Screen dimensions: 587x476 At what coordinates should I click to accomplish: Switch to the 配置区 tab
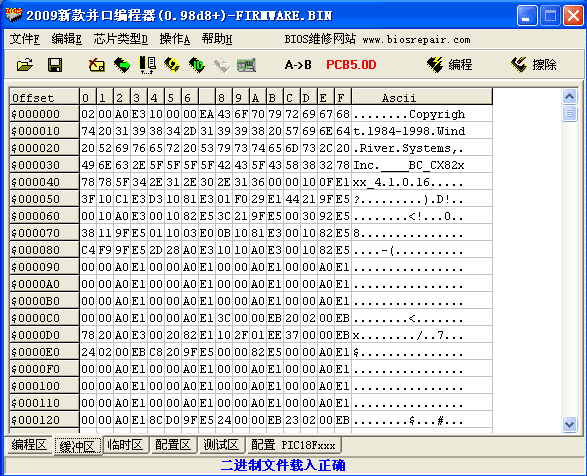click(173, 445)
